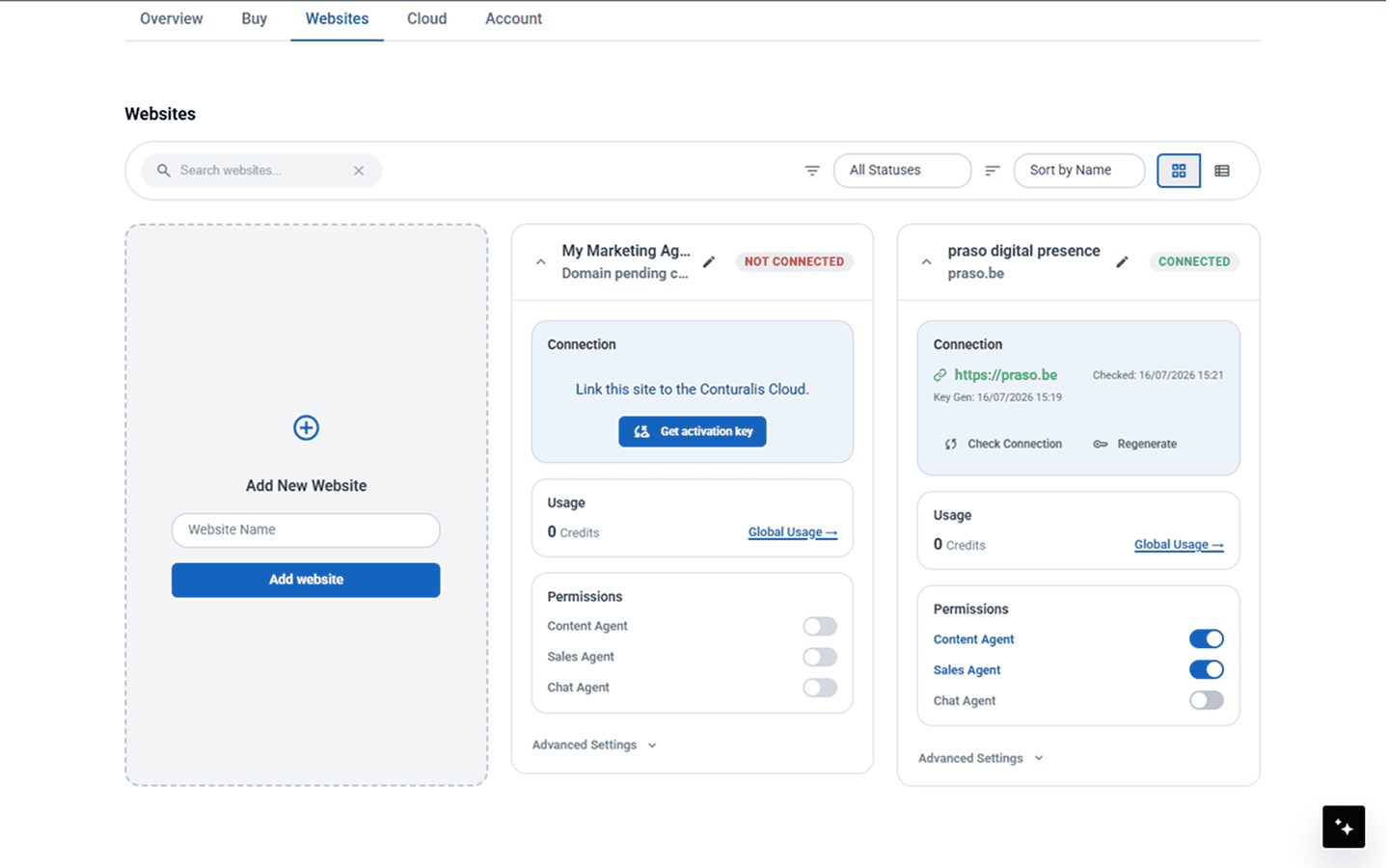Expand Advanced Settings in praso card

(x=980, y=758)
